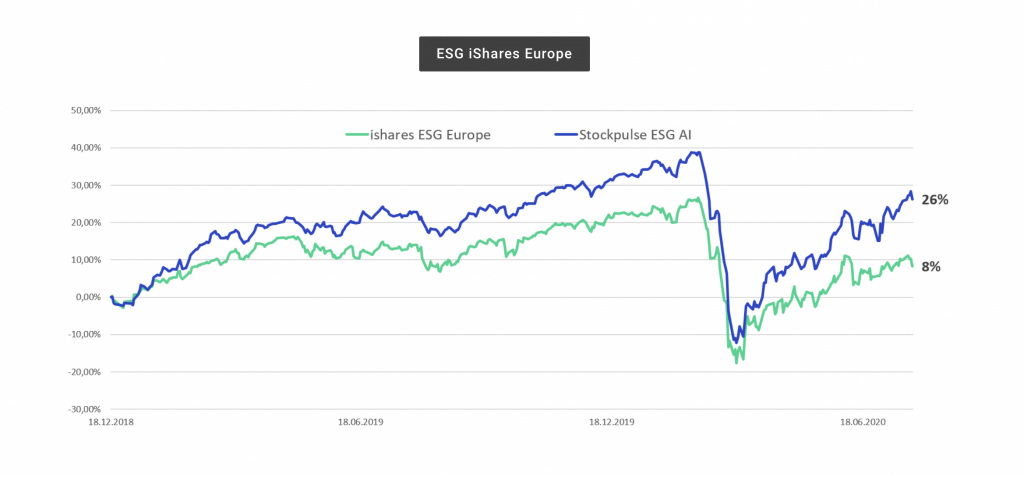
Task: Click the 50,00% y-axis label
Action: [x=84, y=110]
